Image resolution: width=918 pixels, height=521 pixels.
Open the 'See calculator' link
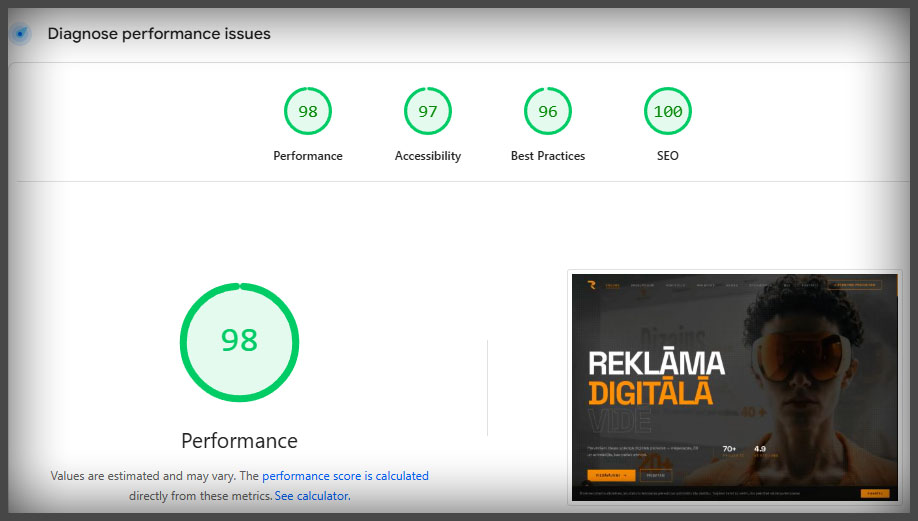click(x=312, y=496)
